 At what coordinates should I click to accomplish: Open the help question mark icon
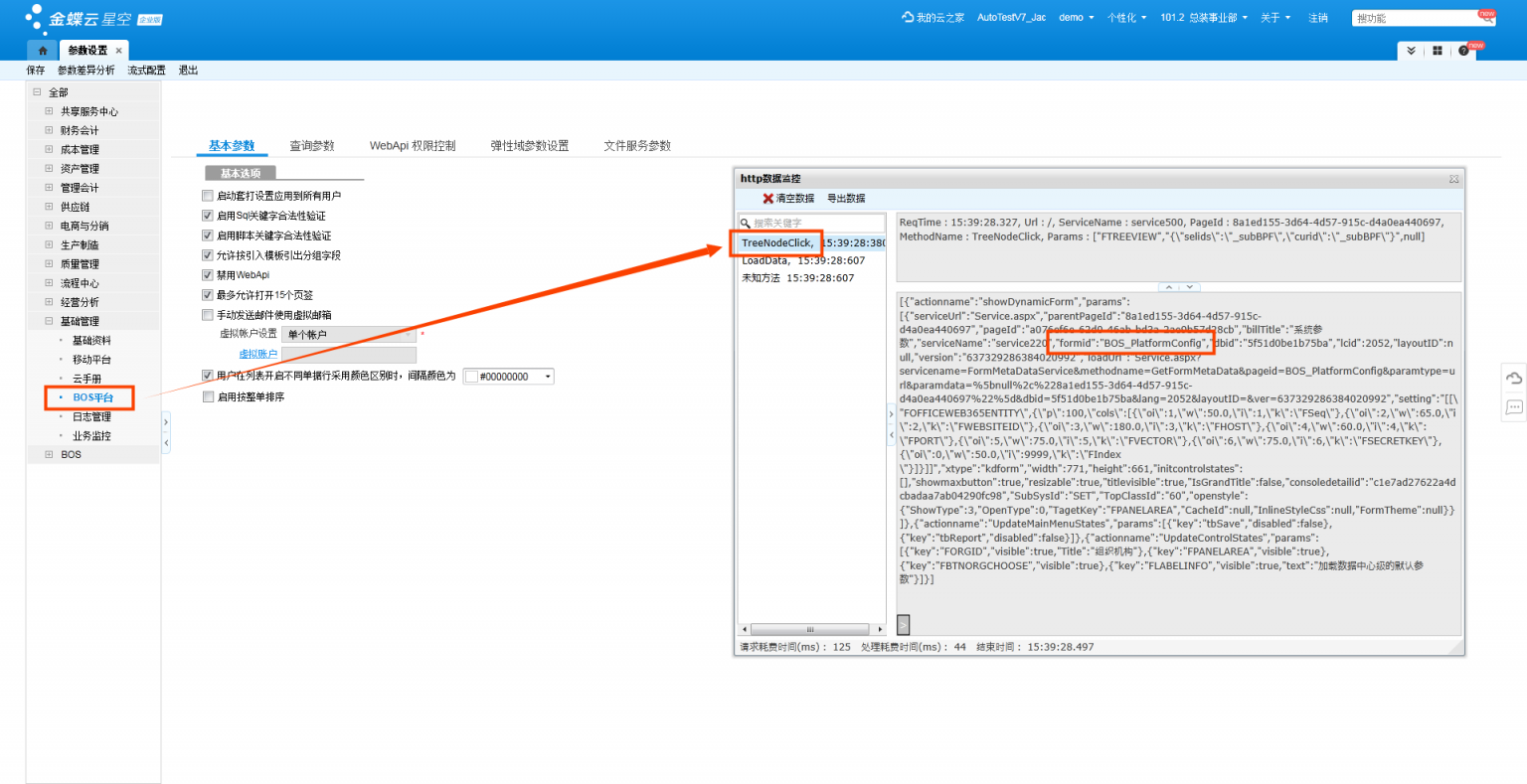click(x=1463, y=51)
